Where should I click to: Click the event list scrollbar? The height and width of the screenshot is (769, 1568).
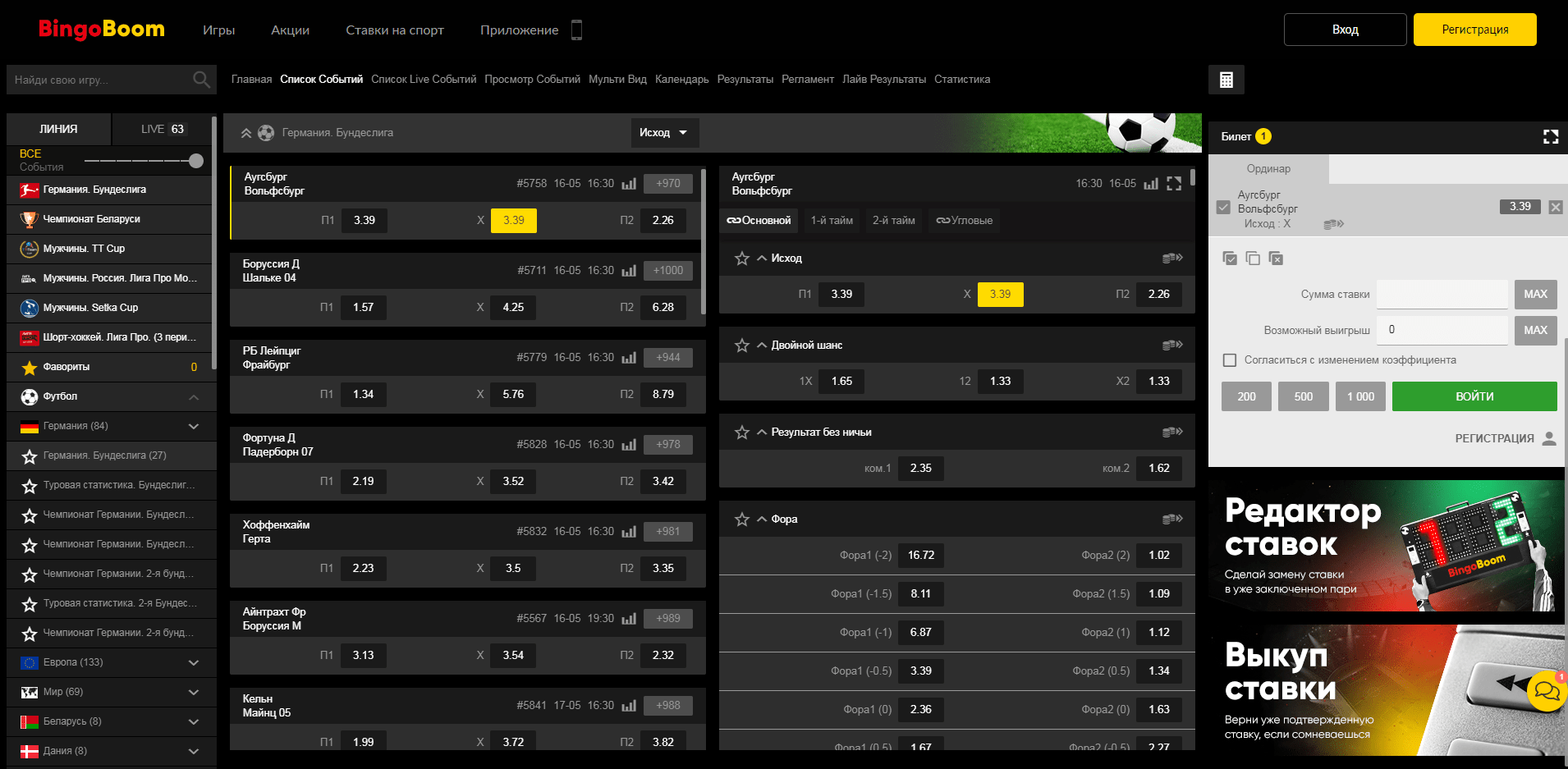point(704,242)
